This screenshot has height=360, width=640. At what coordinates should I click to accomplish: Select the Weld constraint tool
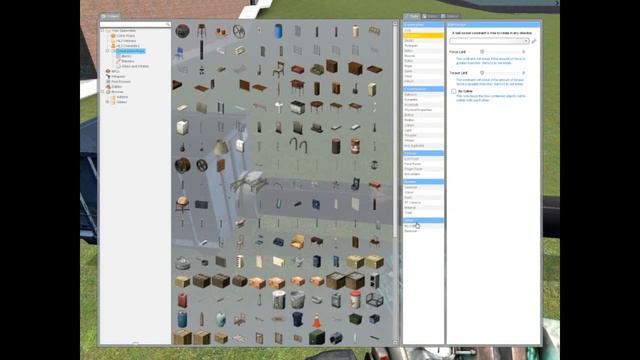(x=423, y=76)
